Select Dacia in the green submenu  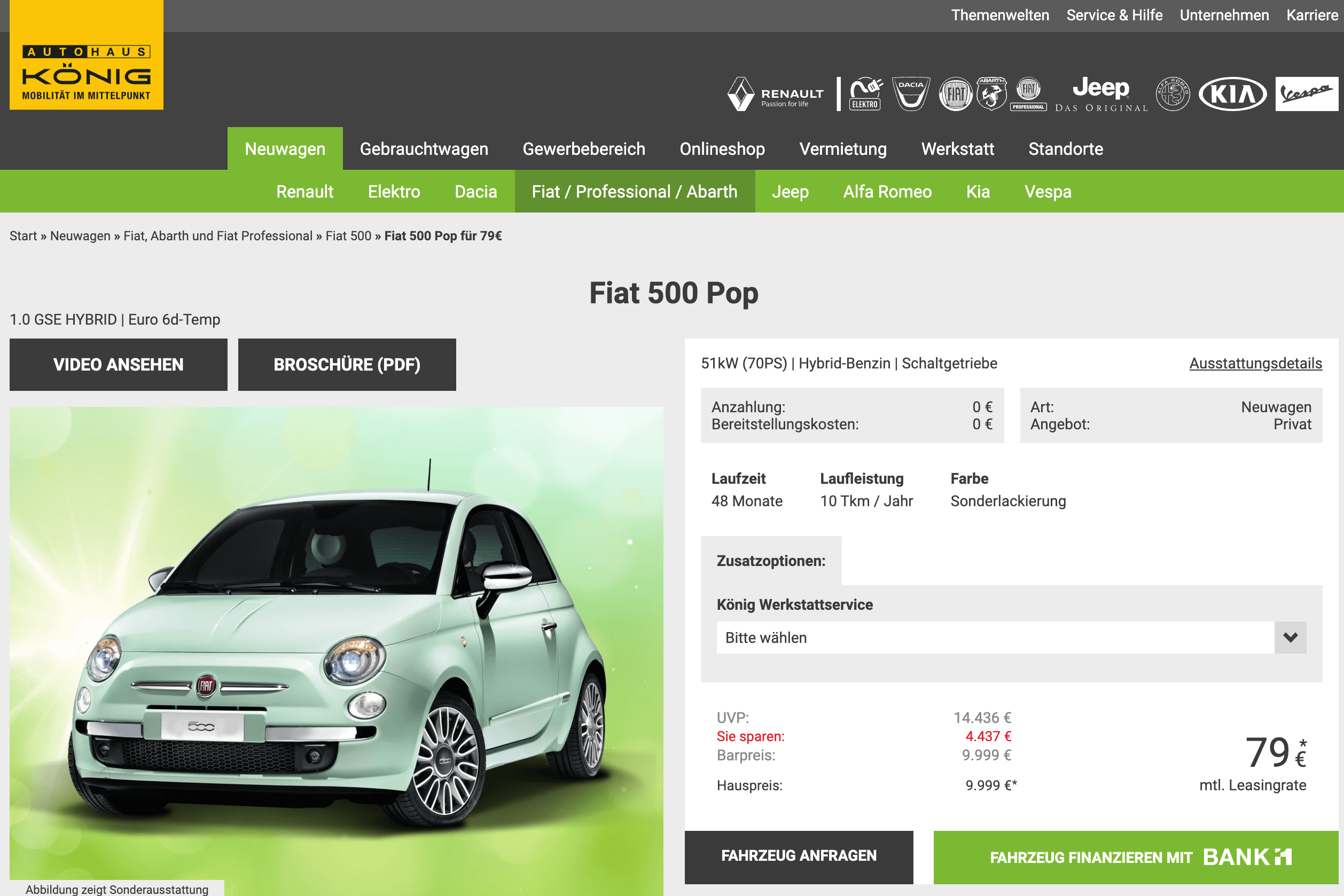(x=475, y=192)
